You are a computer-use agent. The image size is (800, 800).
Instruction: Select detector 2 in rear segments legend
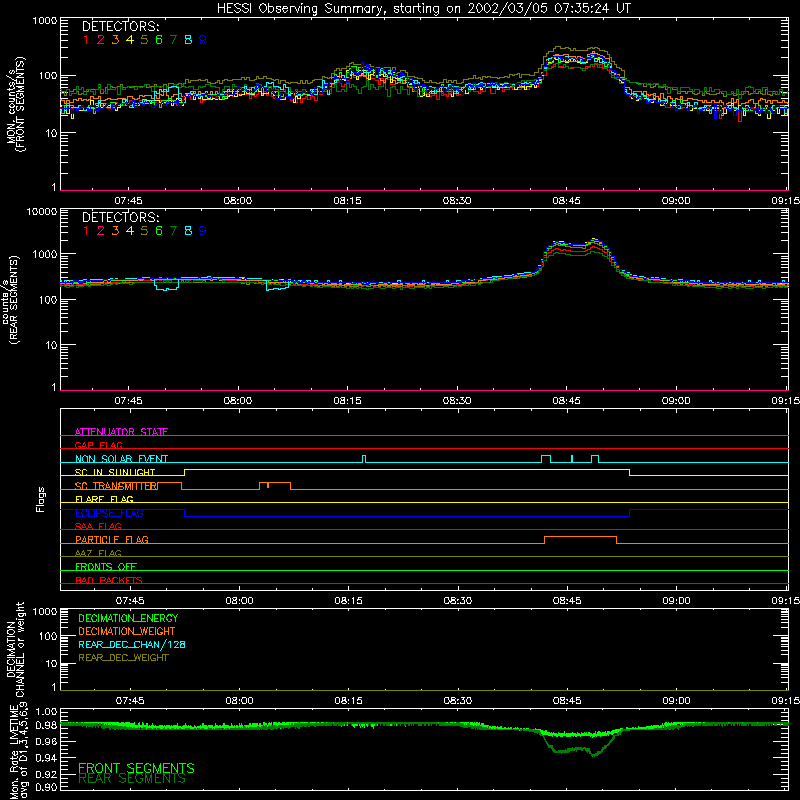[x=101, y=231]
